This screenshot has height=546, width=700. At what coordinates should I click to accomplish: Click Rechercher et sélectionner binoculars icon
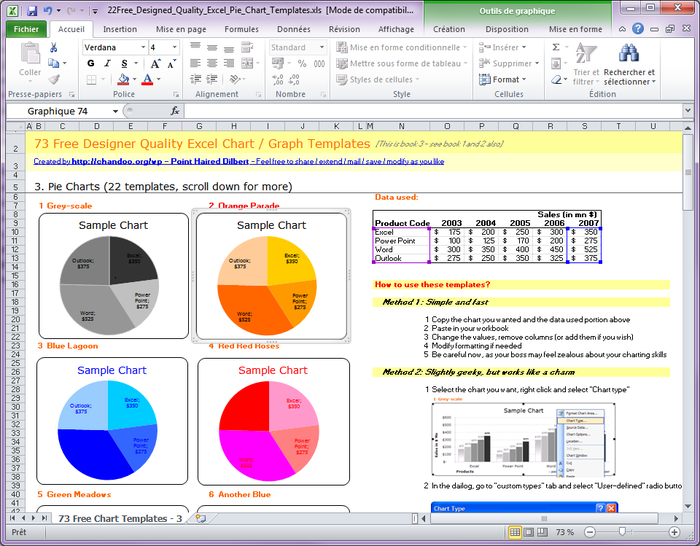[629, 53]
